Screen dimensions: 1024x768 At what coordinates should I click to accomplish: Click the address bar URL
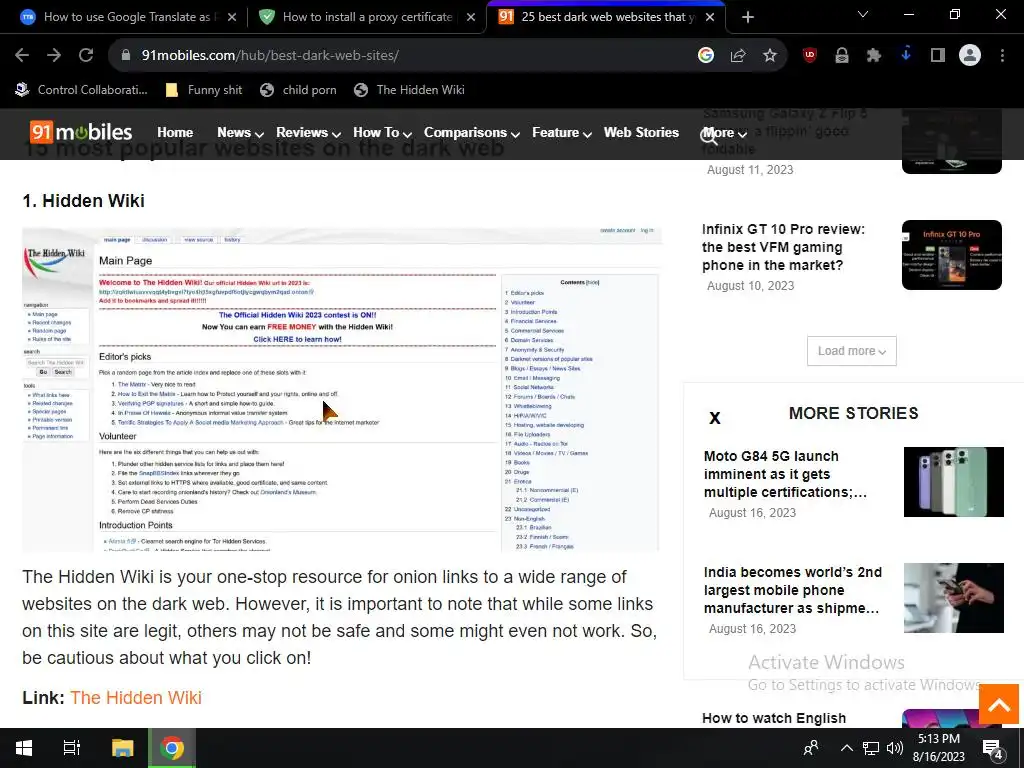click(270, 56)
